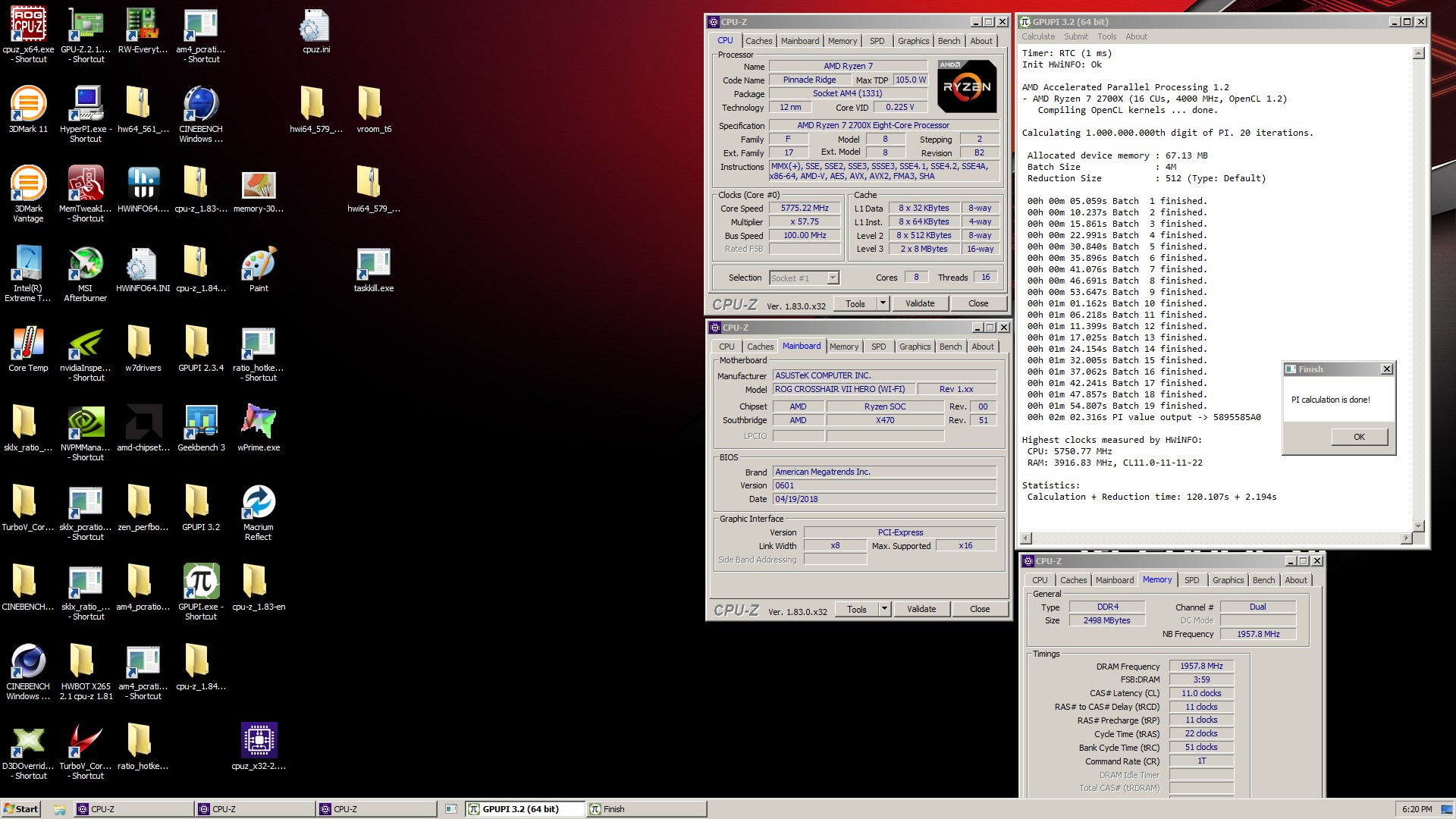Click the Core Speed 5775.22 MHz value

tap(805, 209)
